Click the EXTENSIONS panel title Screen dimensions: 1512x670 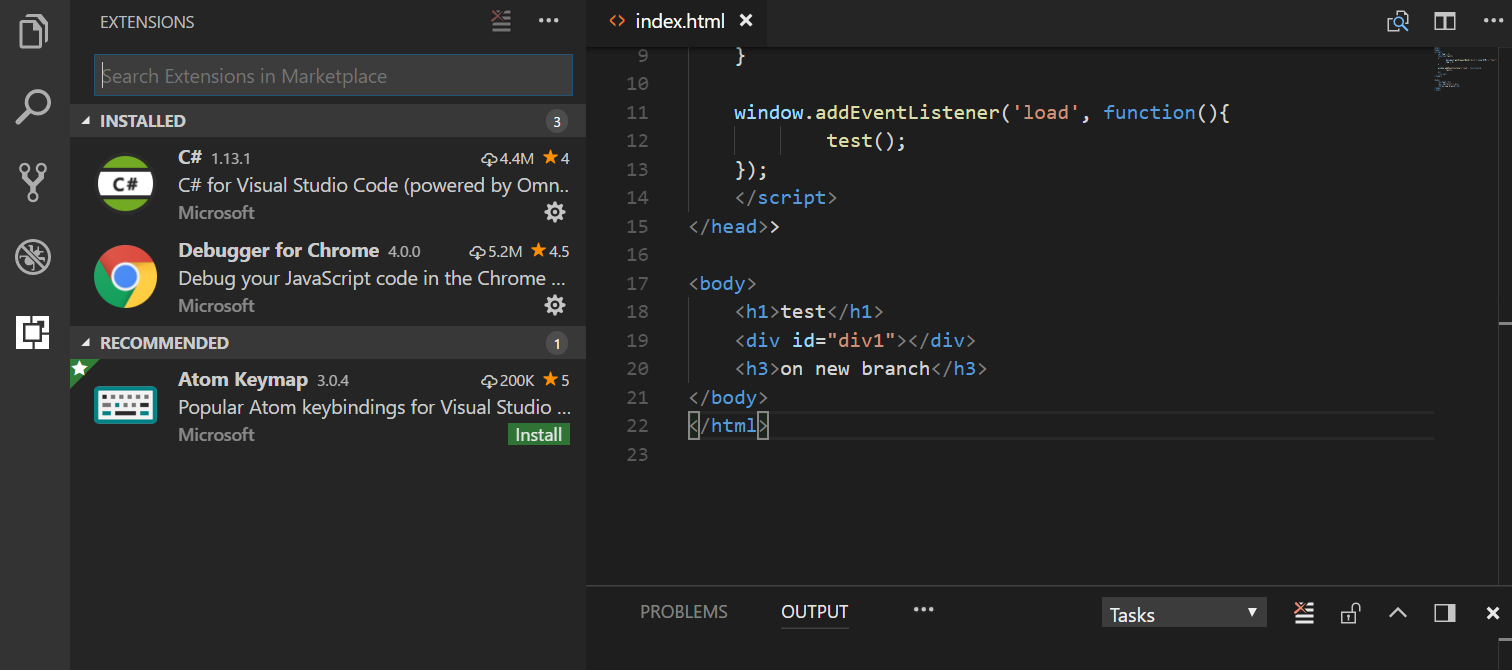[147, 22]
